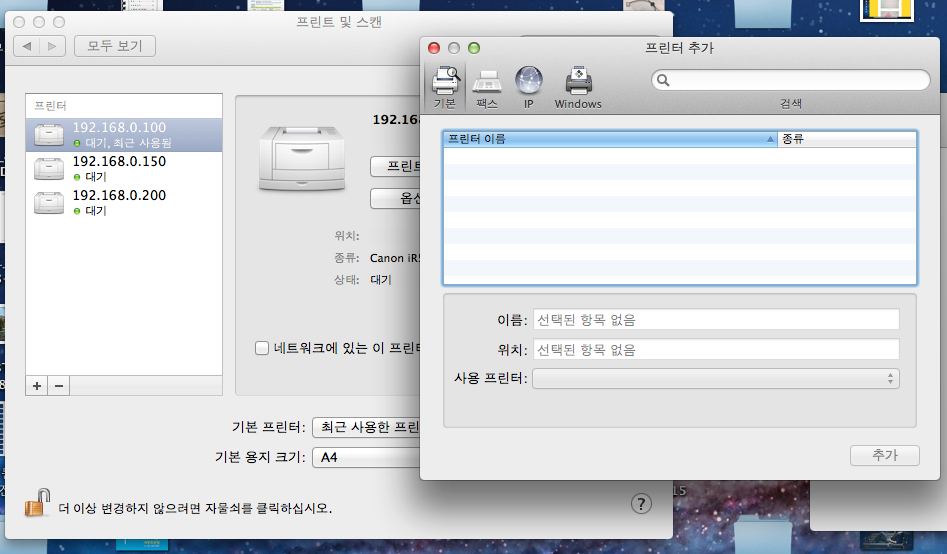This screenshot has width=947, height=554.
Task: Click the plus button to add printer
Action: click(37, 385)
